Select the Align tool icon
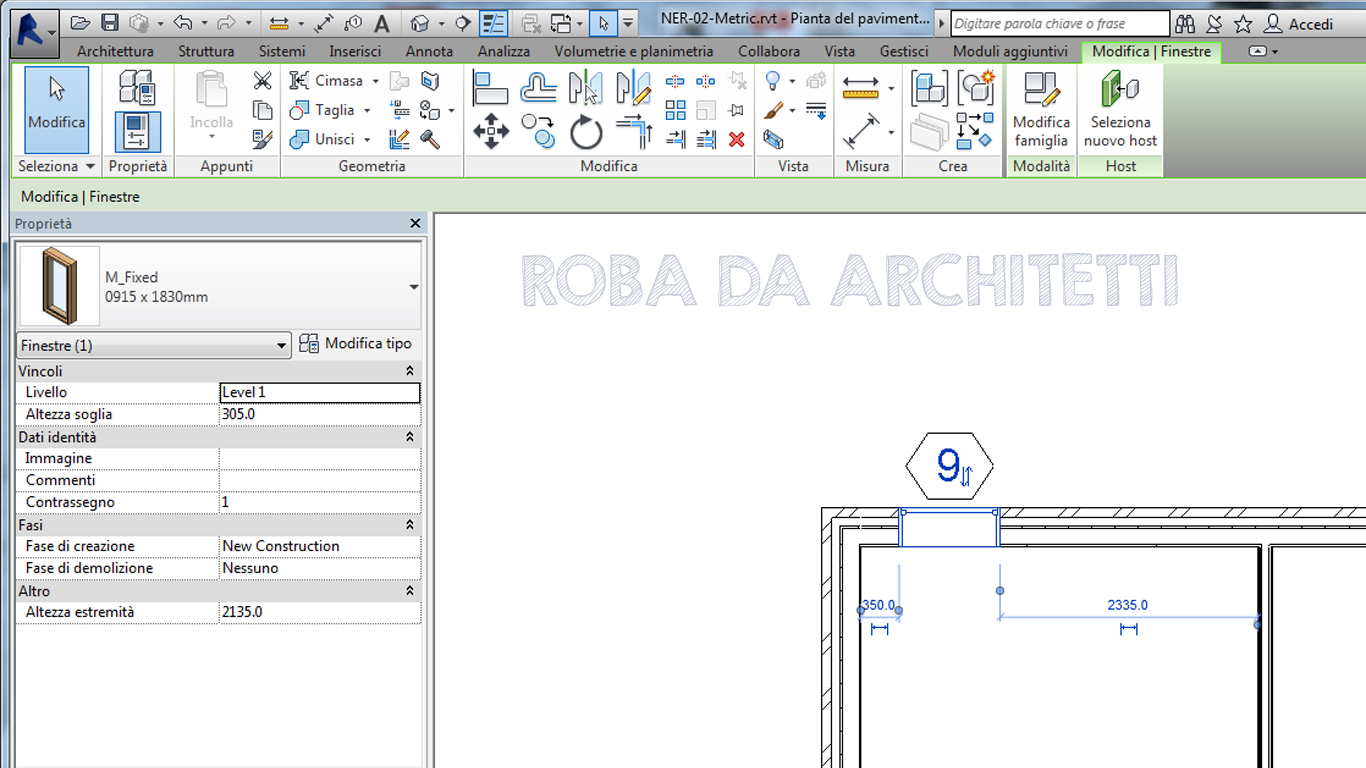The width and height of the screenshot is (1366, 768). (491, 89)
